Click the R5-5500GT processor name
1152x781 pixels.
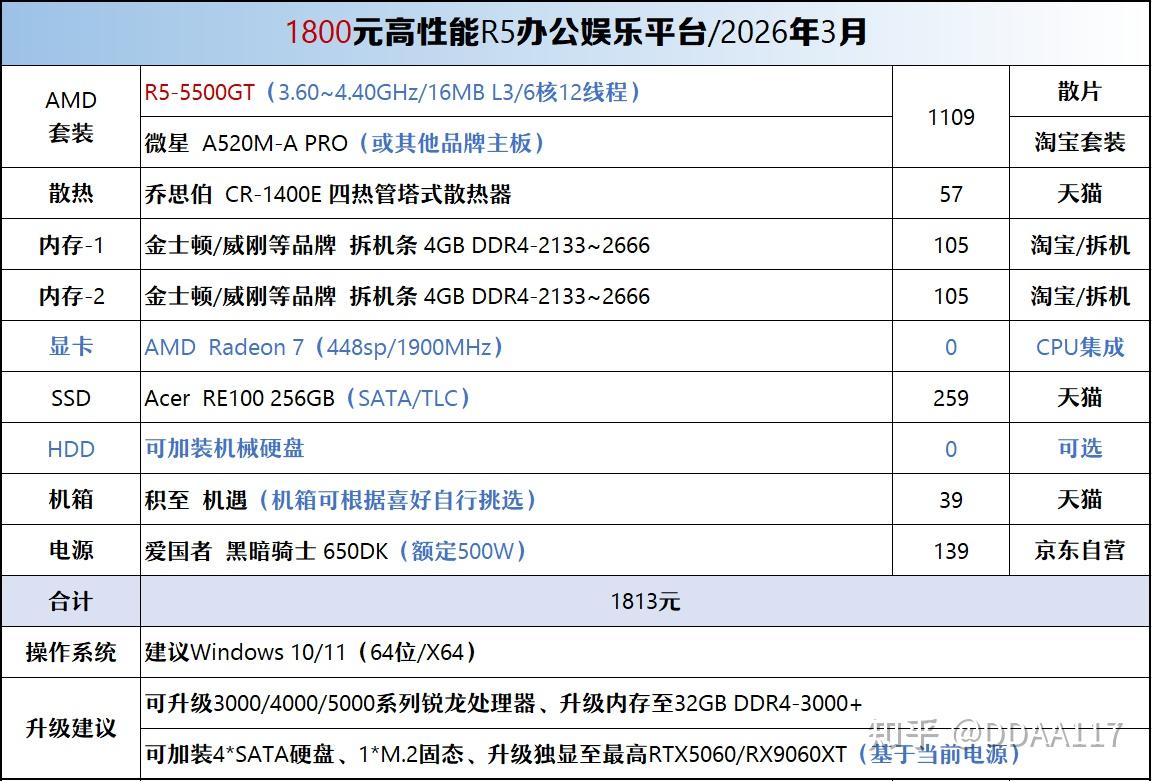pos(199,92)
